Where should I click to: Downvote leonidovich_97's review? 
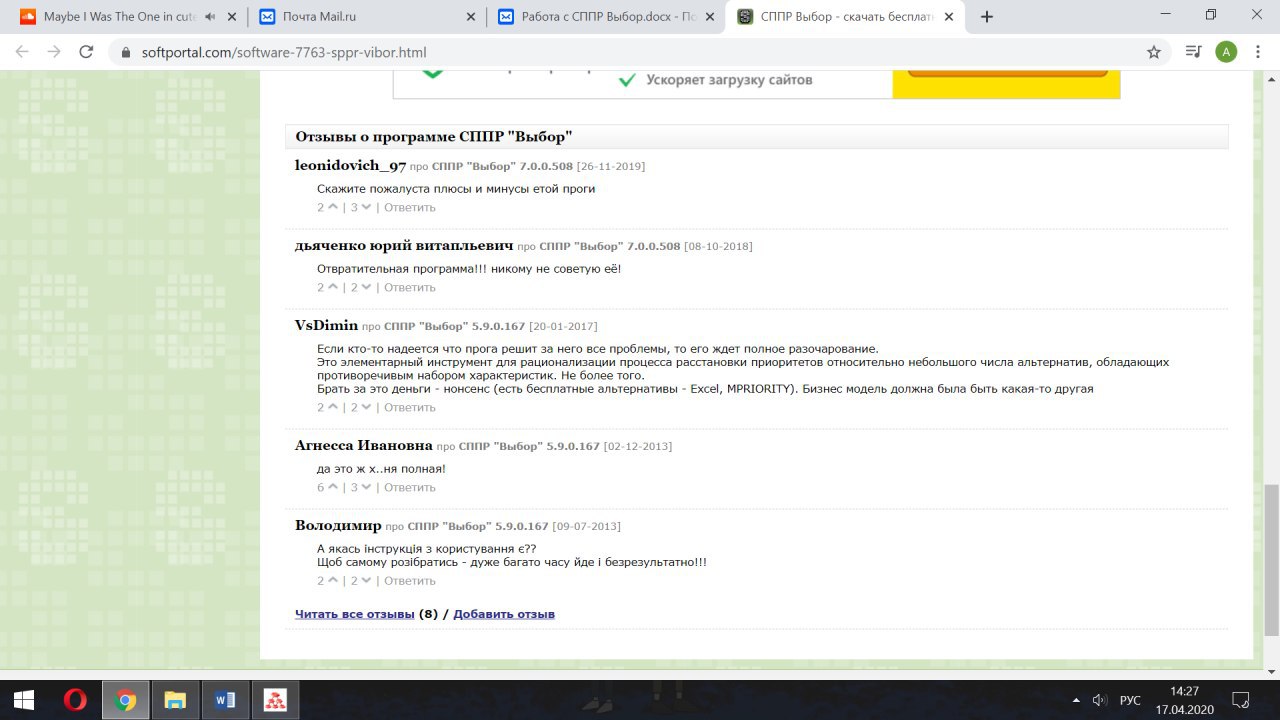pos(366,207)
